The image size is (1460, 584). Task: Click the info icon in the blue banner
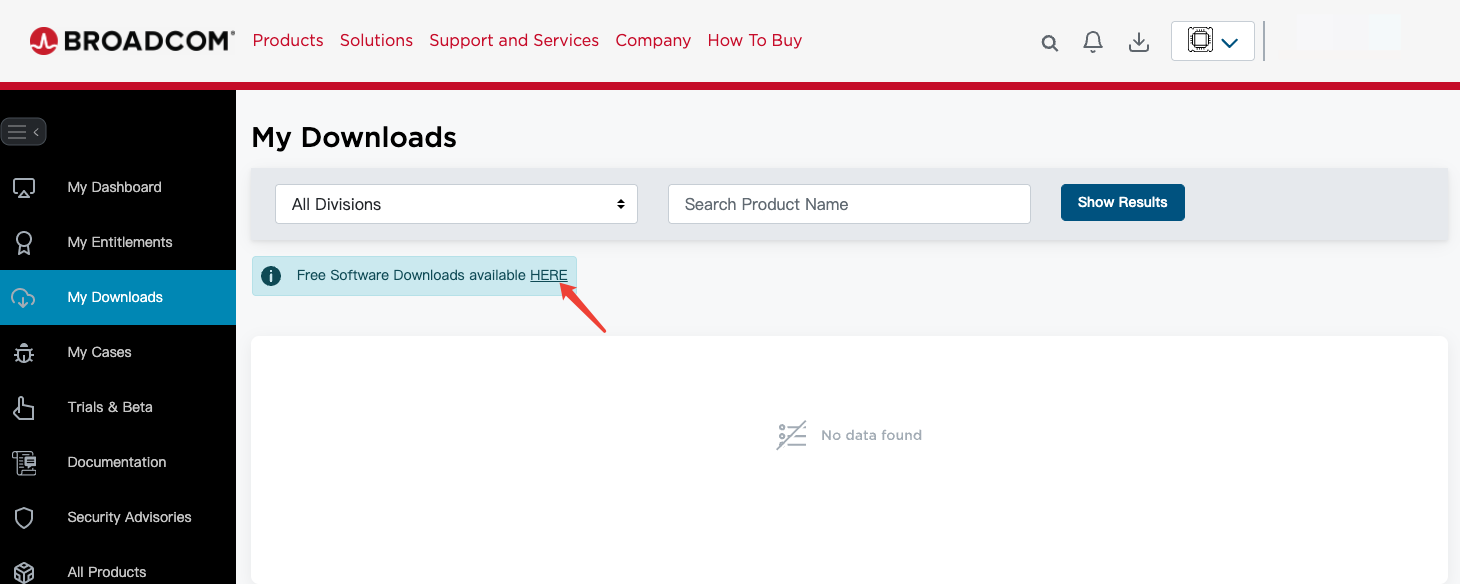pos(271,275)
